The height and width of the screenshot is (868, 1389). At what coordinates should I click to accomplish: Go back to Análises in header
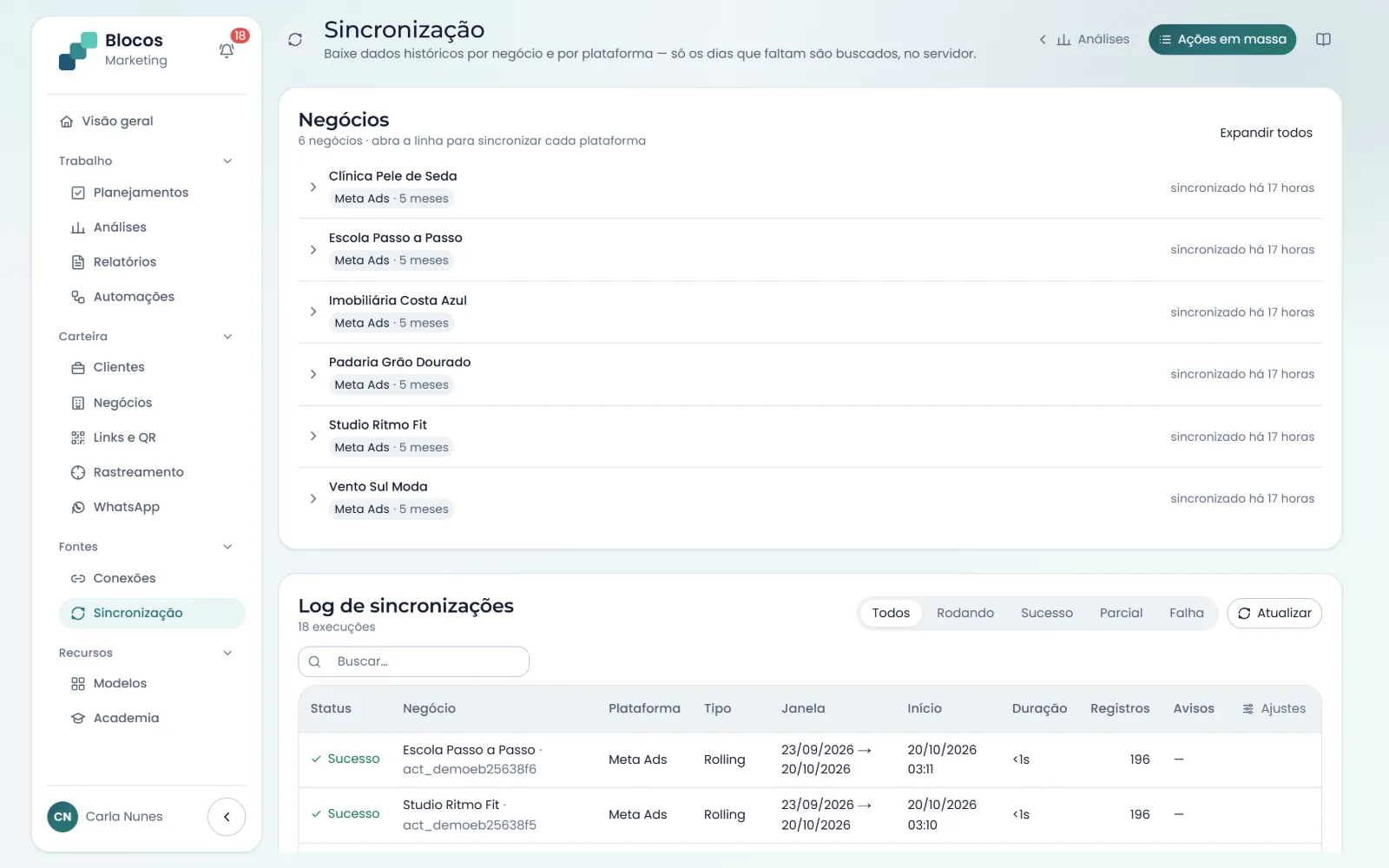click(1084, 39)
